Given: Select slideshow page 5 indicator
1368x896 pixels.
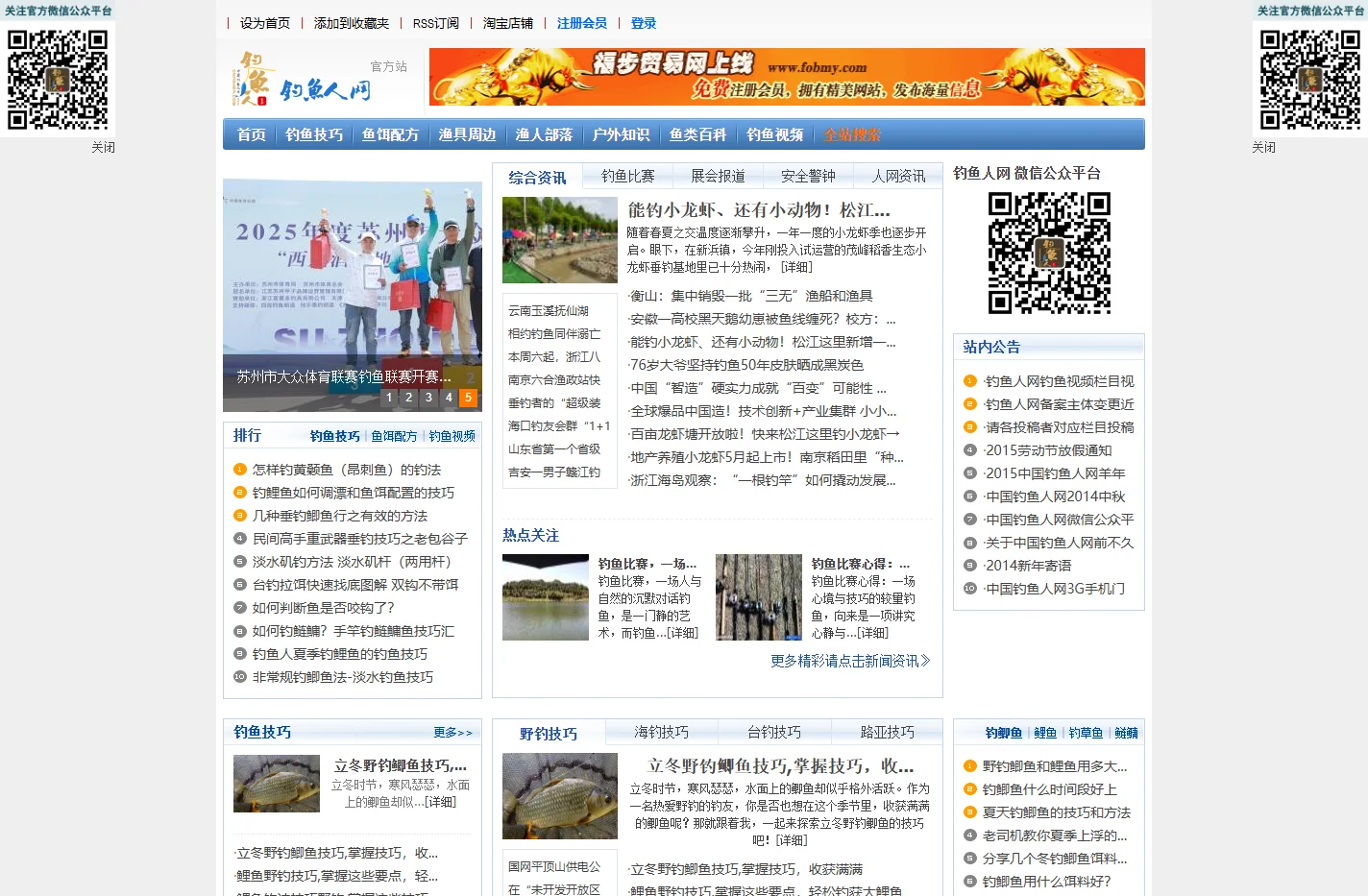Looking at the screenshot, I should (468, 397).
